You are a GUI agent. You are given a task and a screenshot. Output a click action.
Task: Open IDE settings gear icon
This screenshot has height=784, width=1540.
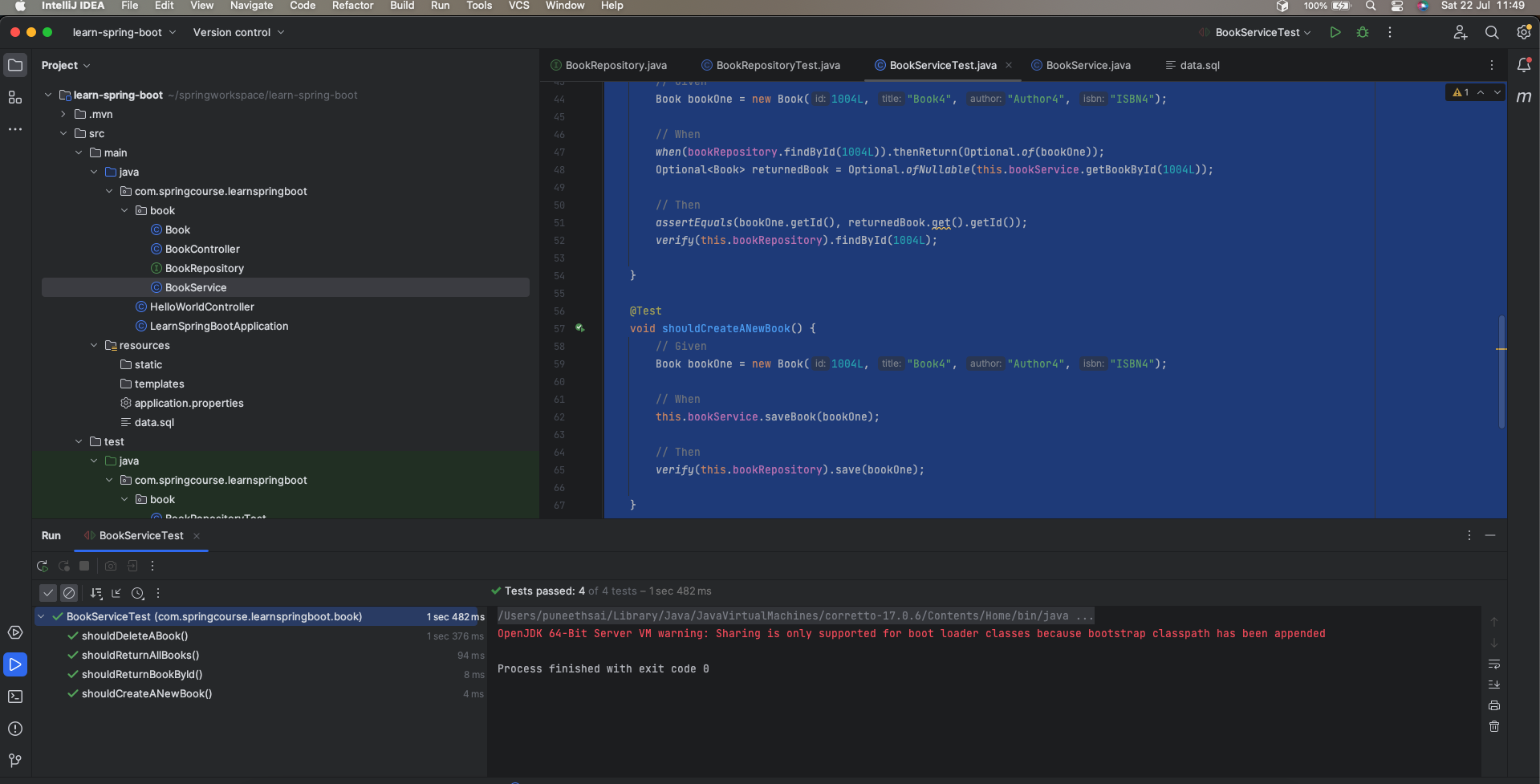click(x=1523, y=32)
